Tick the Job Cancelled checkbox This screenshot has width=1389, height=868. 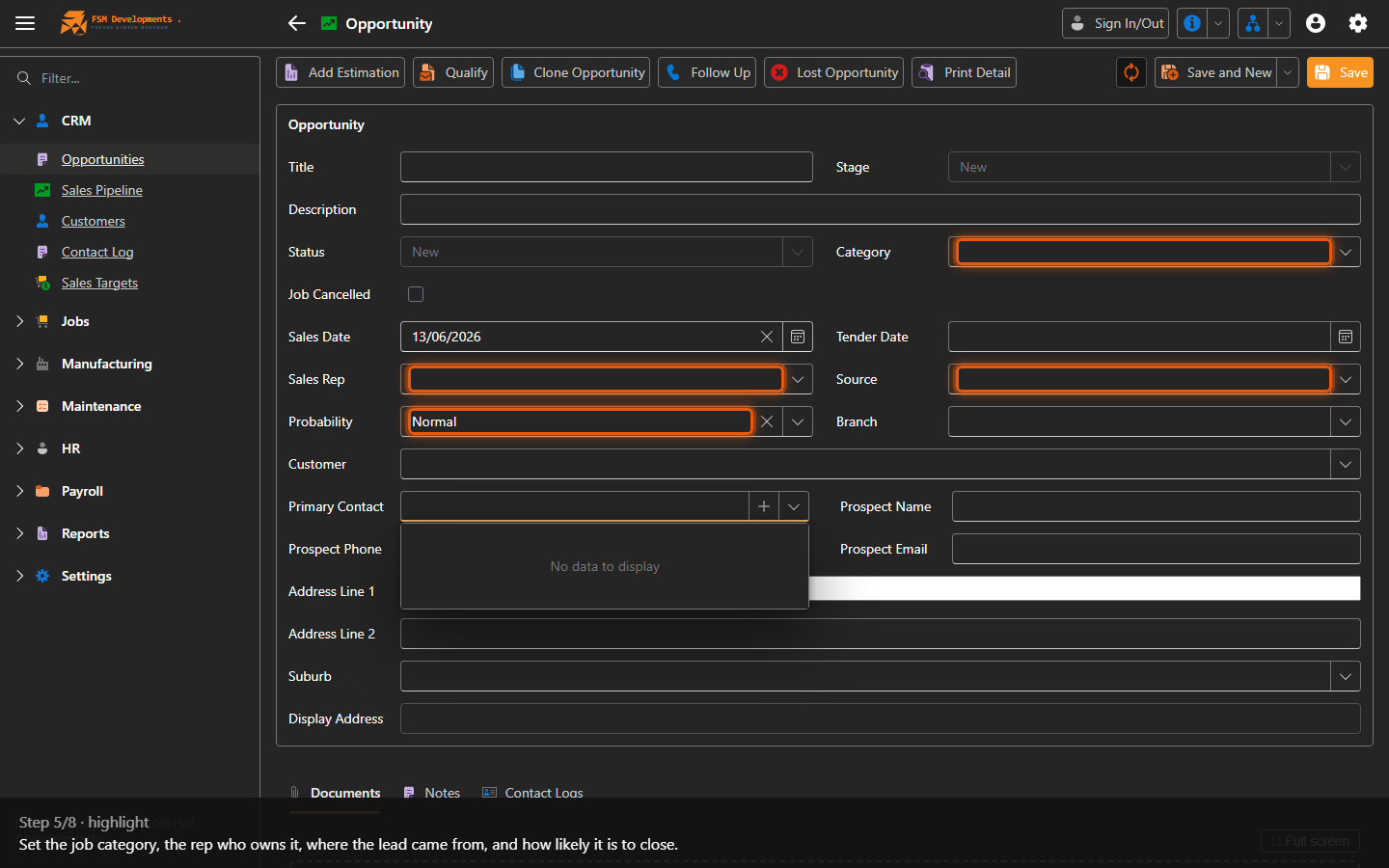416,294
